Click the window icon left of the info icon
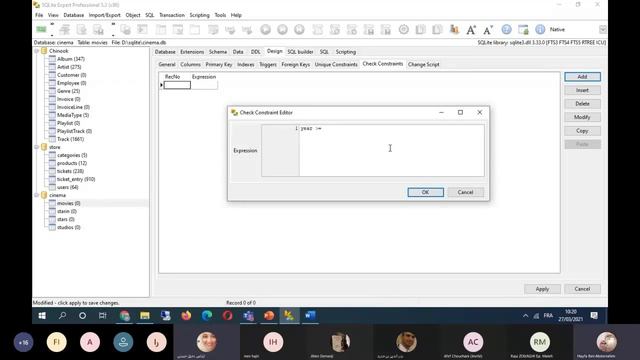 coord(523,29)
